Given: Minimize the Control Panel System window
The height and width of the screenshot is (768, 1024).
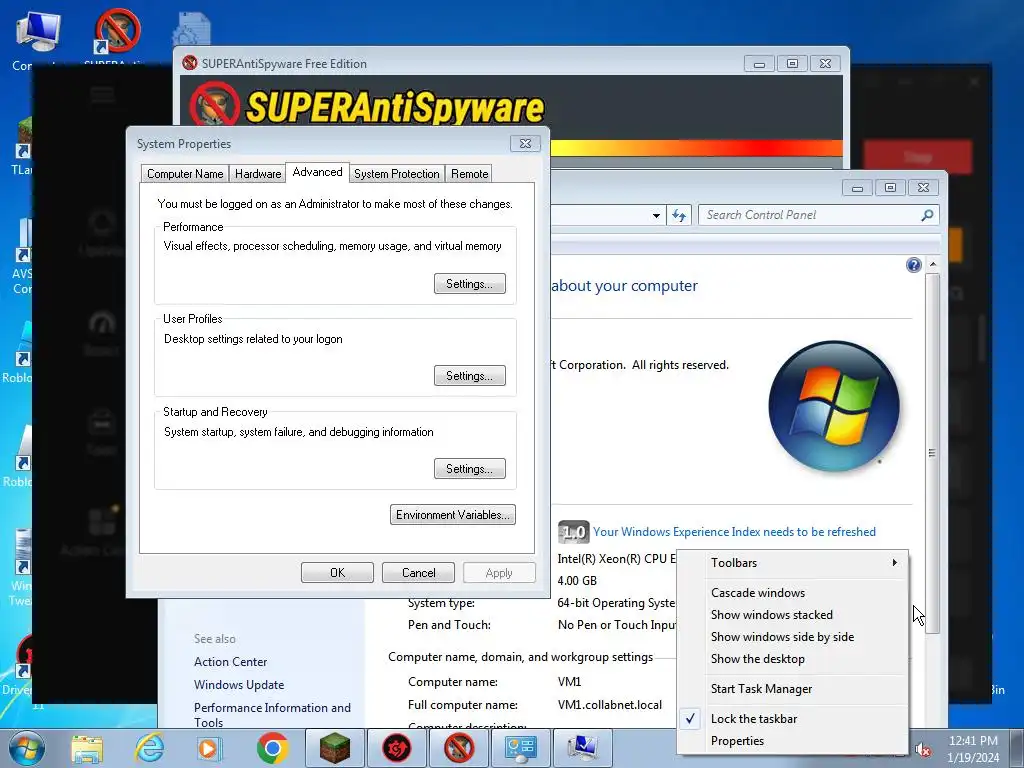Looking at the screenshot, I should click(857, 188).
